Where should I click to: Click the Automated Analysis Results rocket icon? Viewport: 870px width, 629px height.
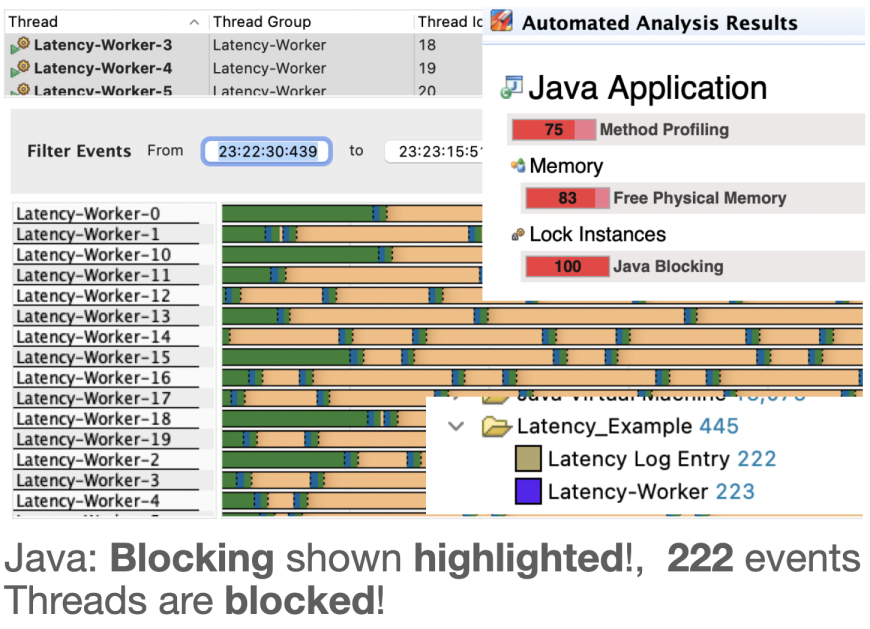(x=501, y=21)
